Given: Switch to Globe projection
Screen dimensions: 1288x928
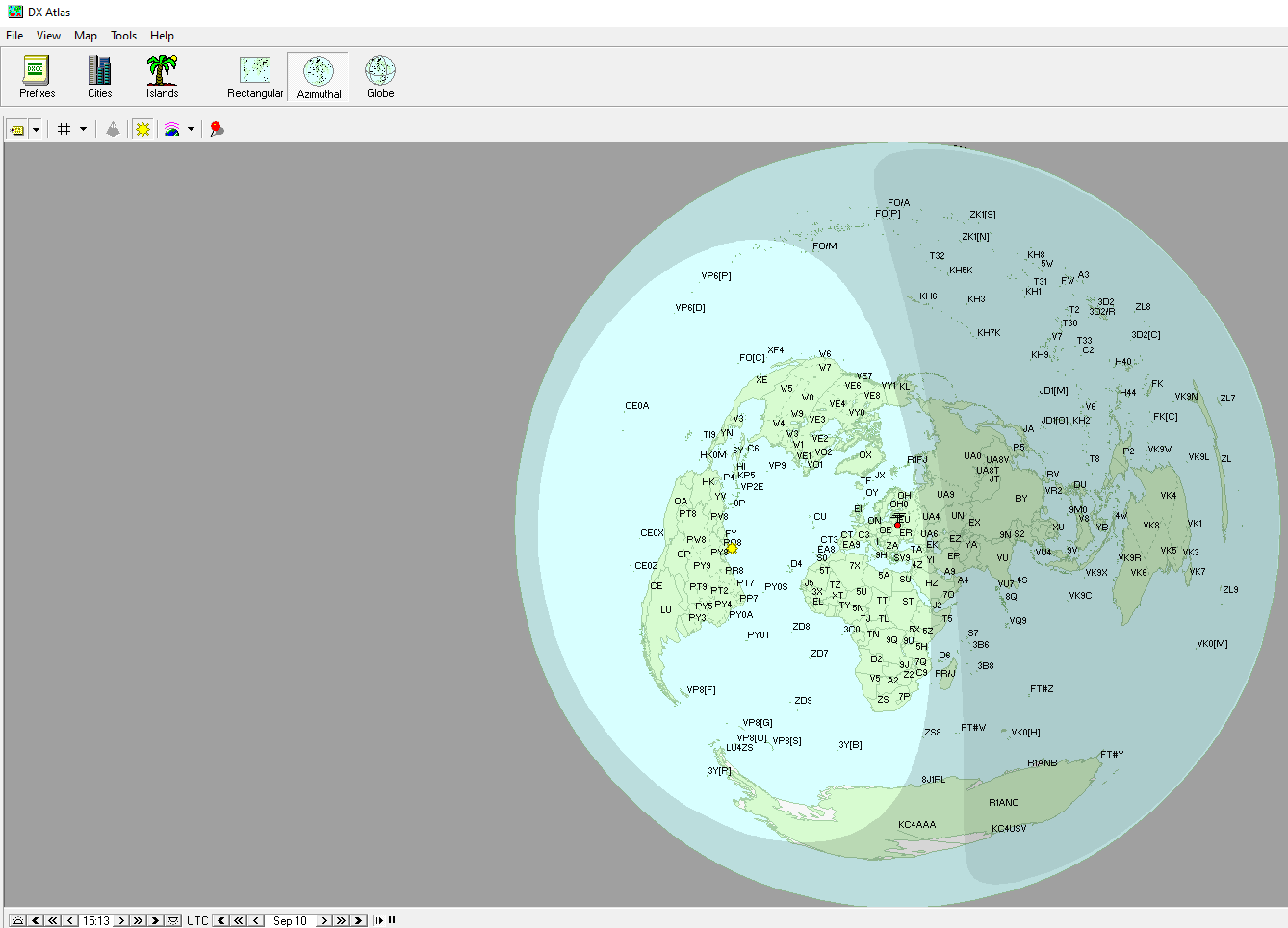Looking at the screenshot, I should click(x=380, y=77).
